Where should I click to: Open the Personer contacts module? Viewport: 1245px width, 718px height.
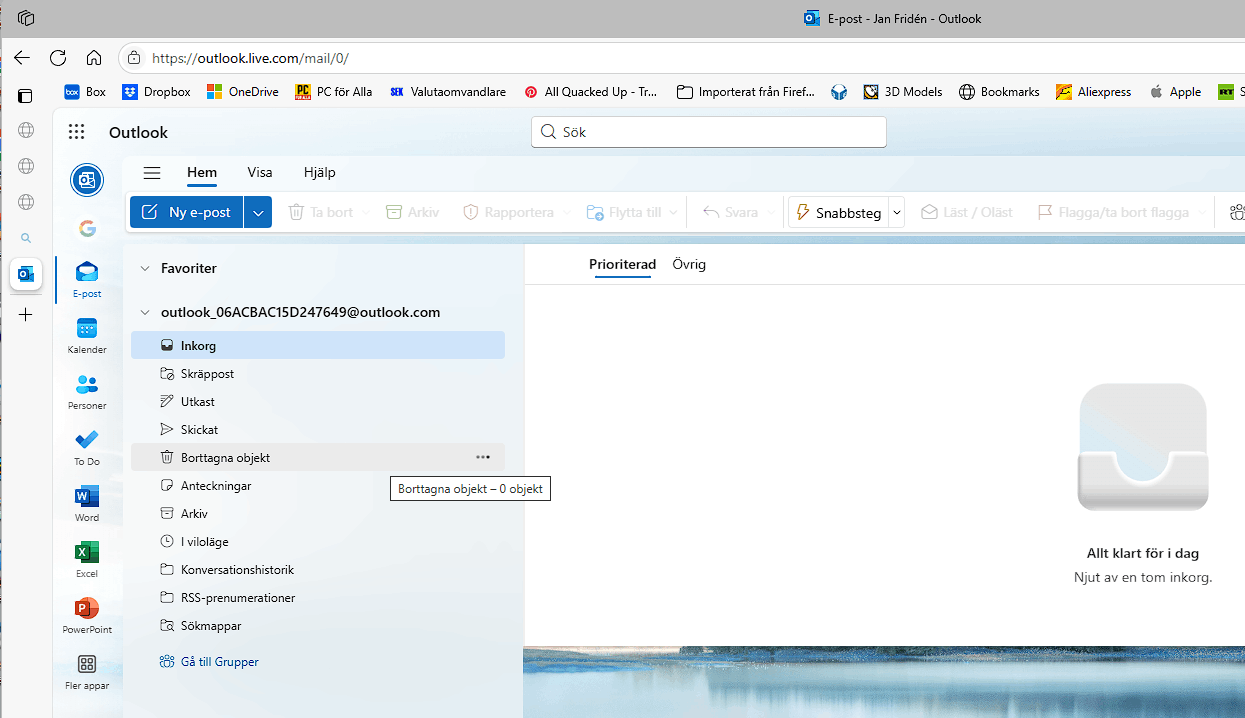(87, 392)
